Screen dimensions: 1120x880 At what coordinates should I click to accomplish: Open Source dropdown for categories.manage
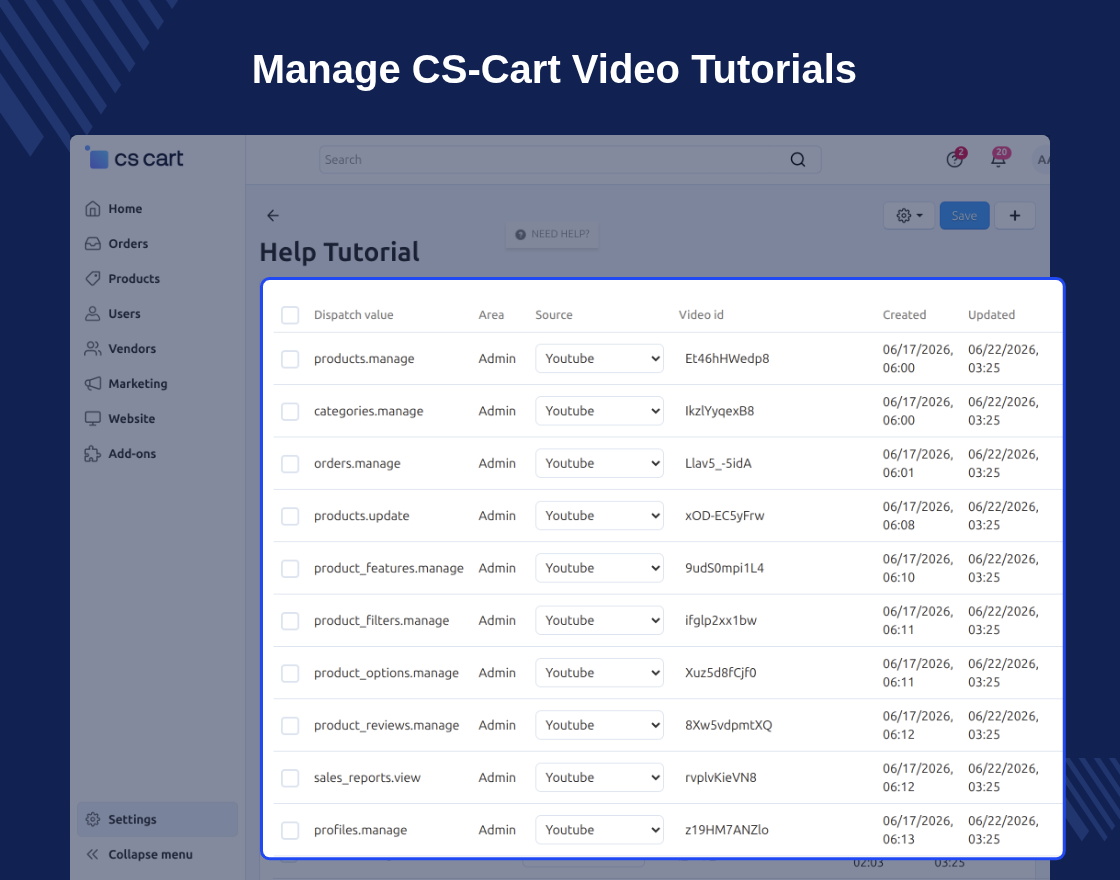point(599,411)
